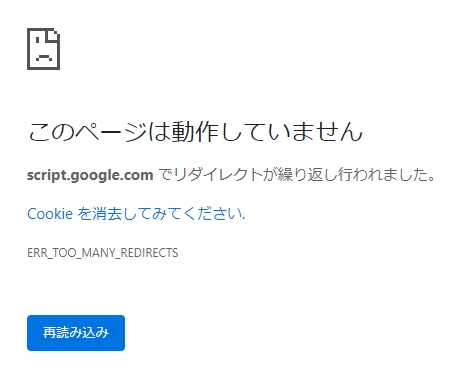The width and height of the screenshot is (465, 381).
Task: Click the frowning mouth on the error icon
Action: click(x=44, y=58)
